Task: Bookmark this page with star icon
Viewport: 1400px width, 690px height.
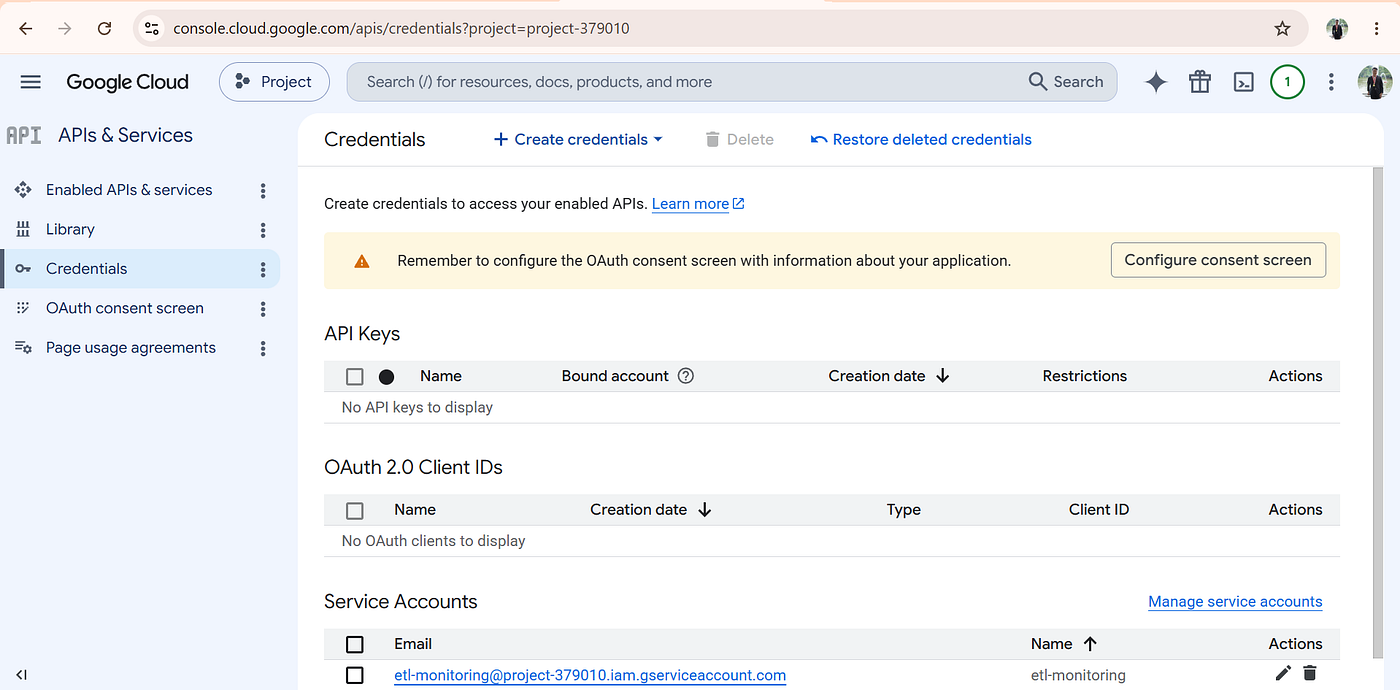Action: pyautogui.click(x=1283, y=29)
